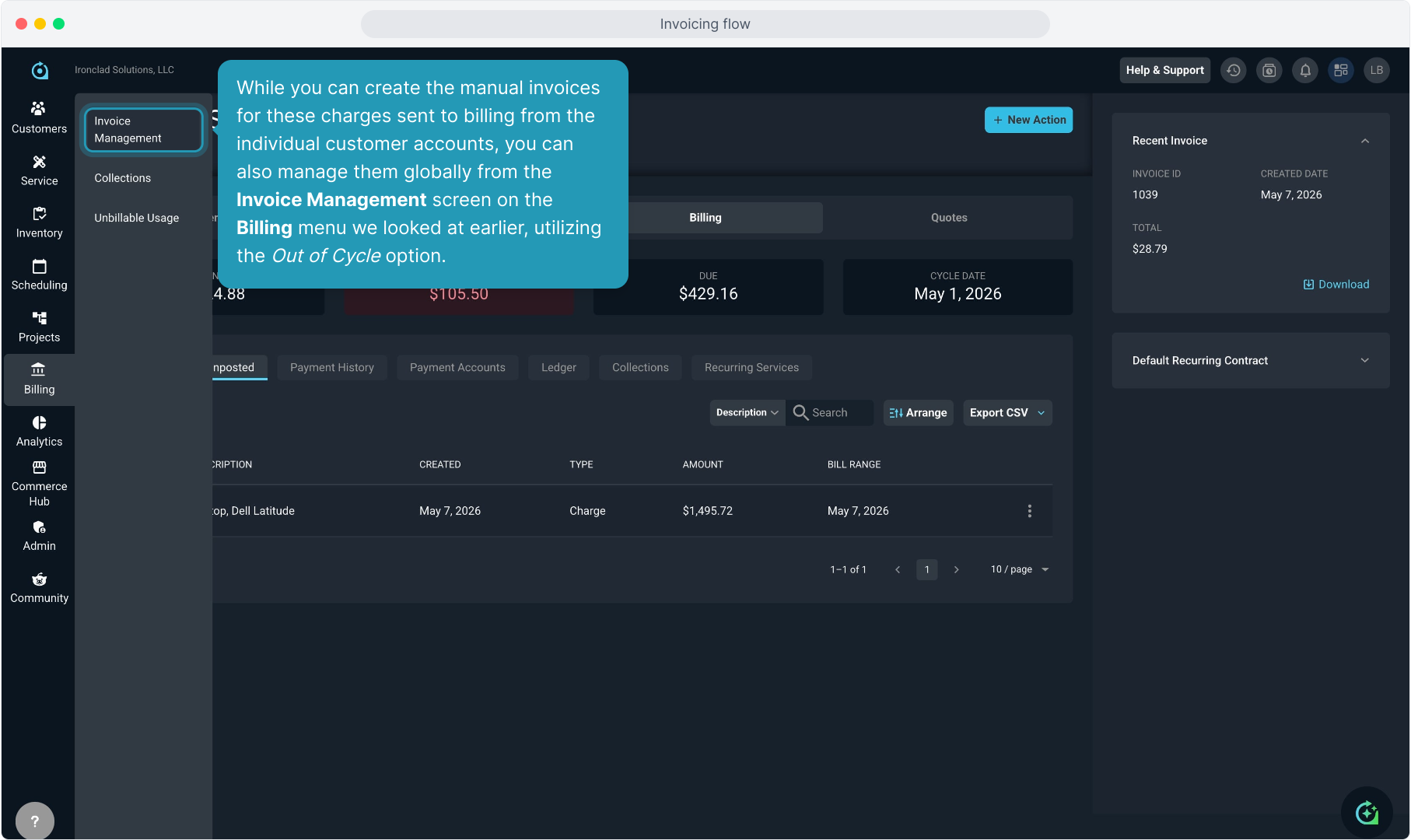Open Invoice Management in Billing submenu
Viewport: 1411px width, 840px height.
point(144,130)
